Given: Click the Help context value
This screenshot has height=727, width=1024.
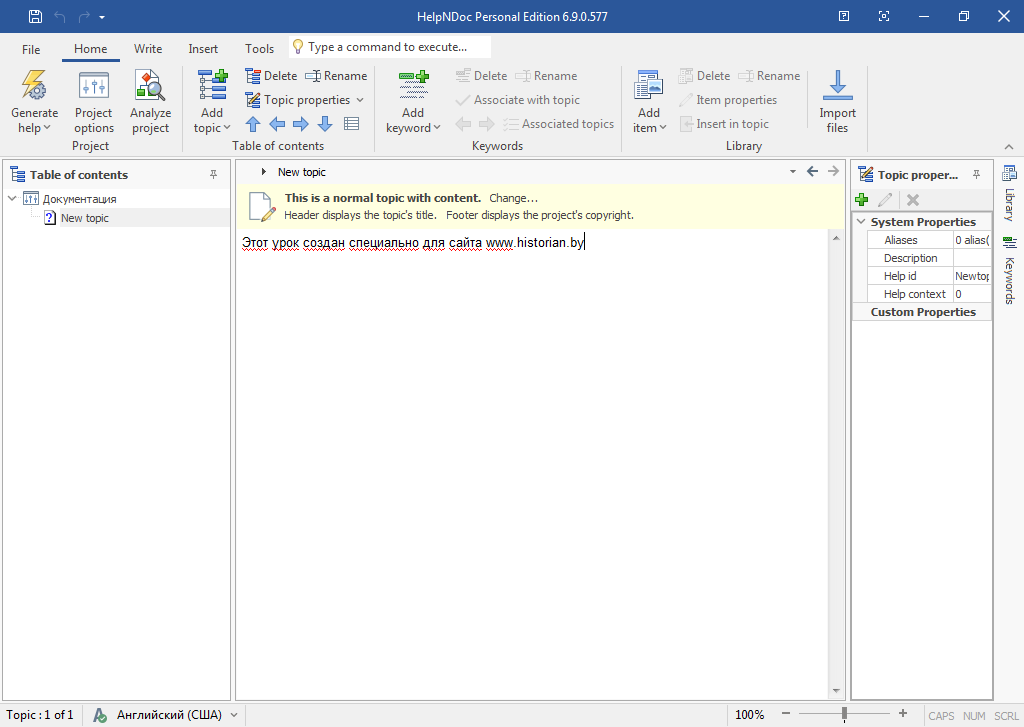Looking at the screenshot, I should [972, 294].
